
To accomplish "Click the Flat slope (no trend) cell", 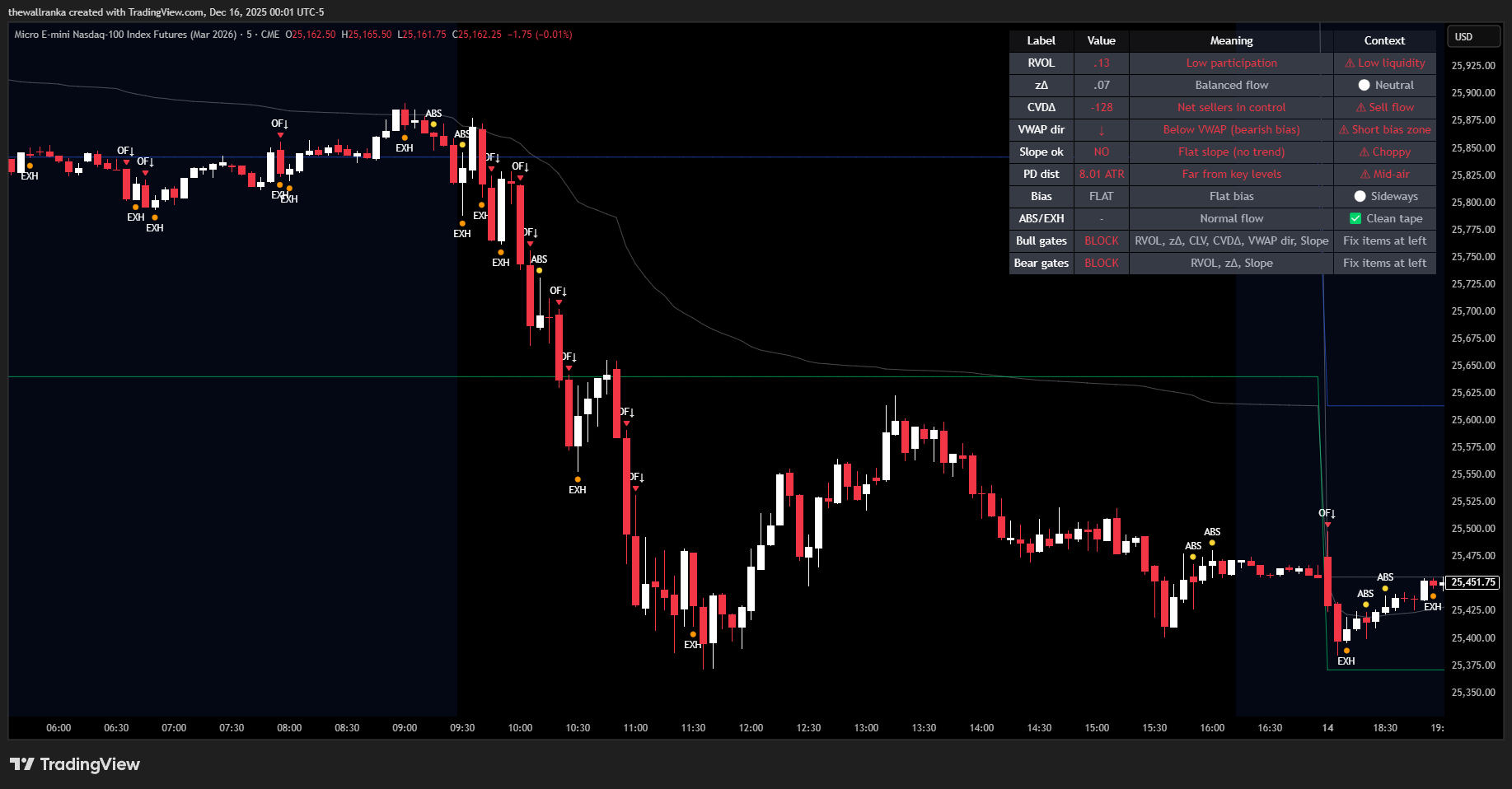I will (1232, 152).
